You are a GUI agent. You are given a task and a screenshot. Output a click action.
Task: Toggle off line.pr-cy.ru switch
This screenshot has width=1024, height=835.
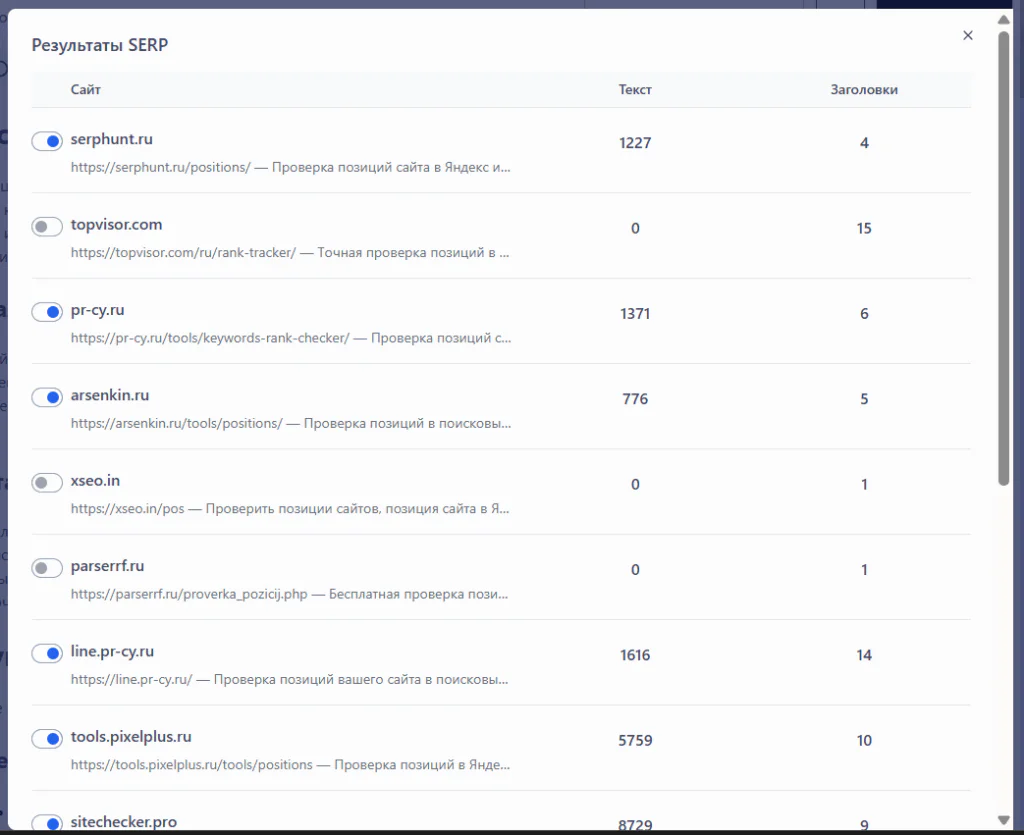pyautogui.click(x=47, y=653)
